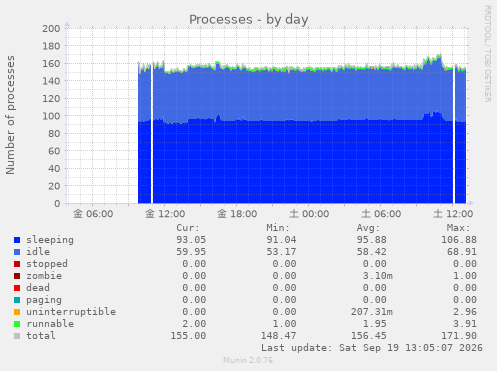Click runnable current value 2.00
Image resolution: width=497 pixels, height=371 pixels.
tap(194, 324)
